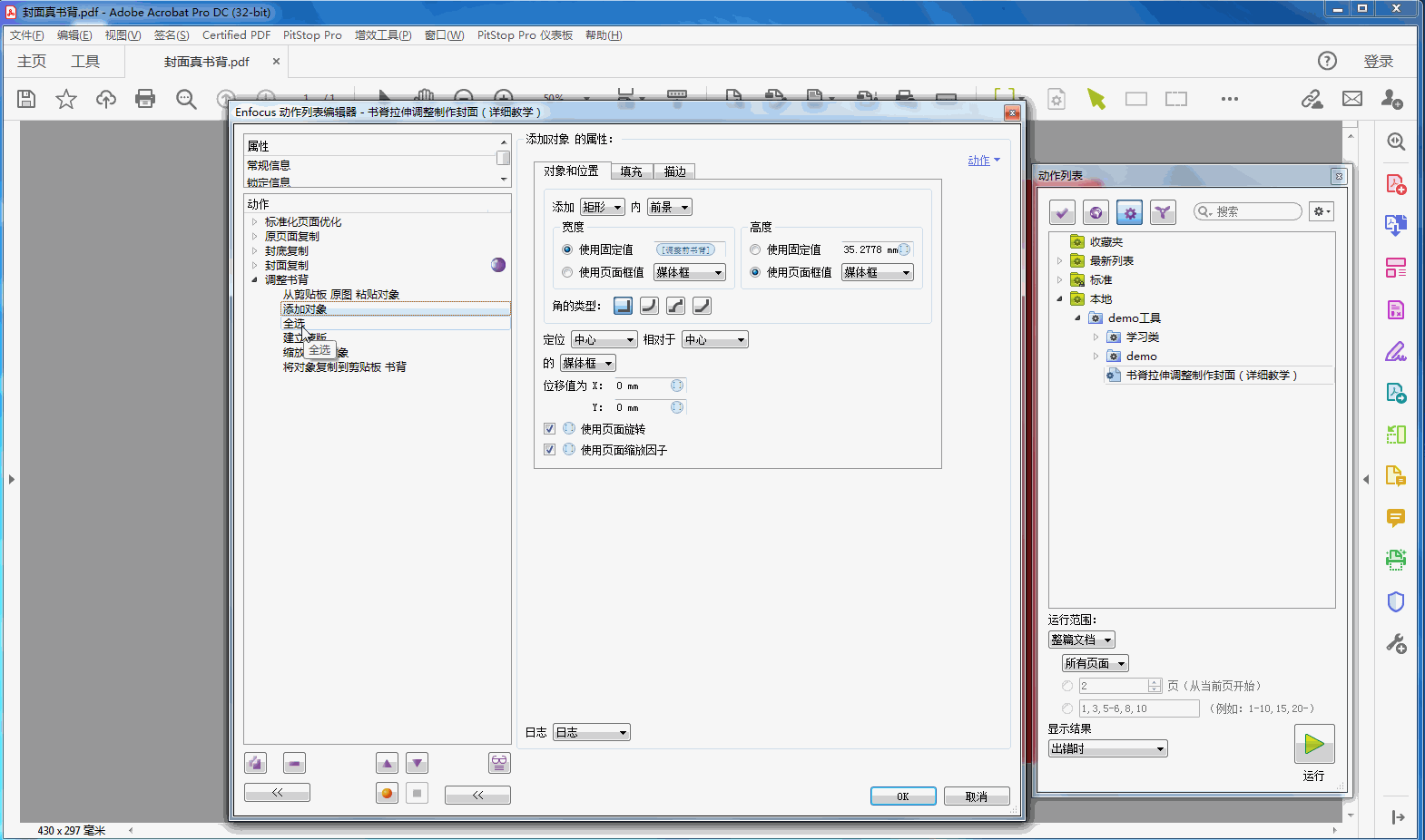
Task: Open the 矩形 shape dropdown
Action: click(603, 207)
